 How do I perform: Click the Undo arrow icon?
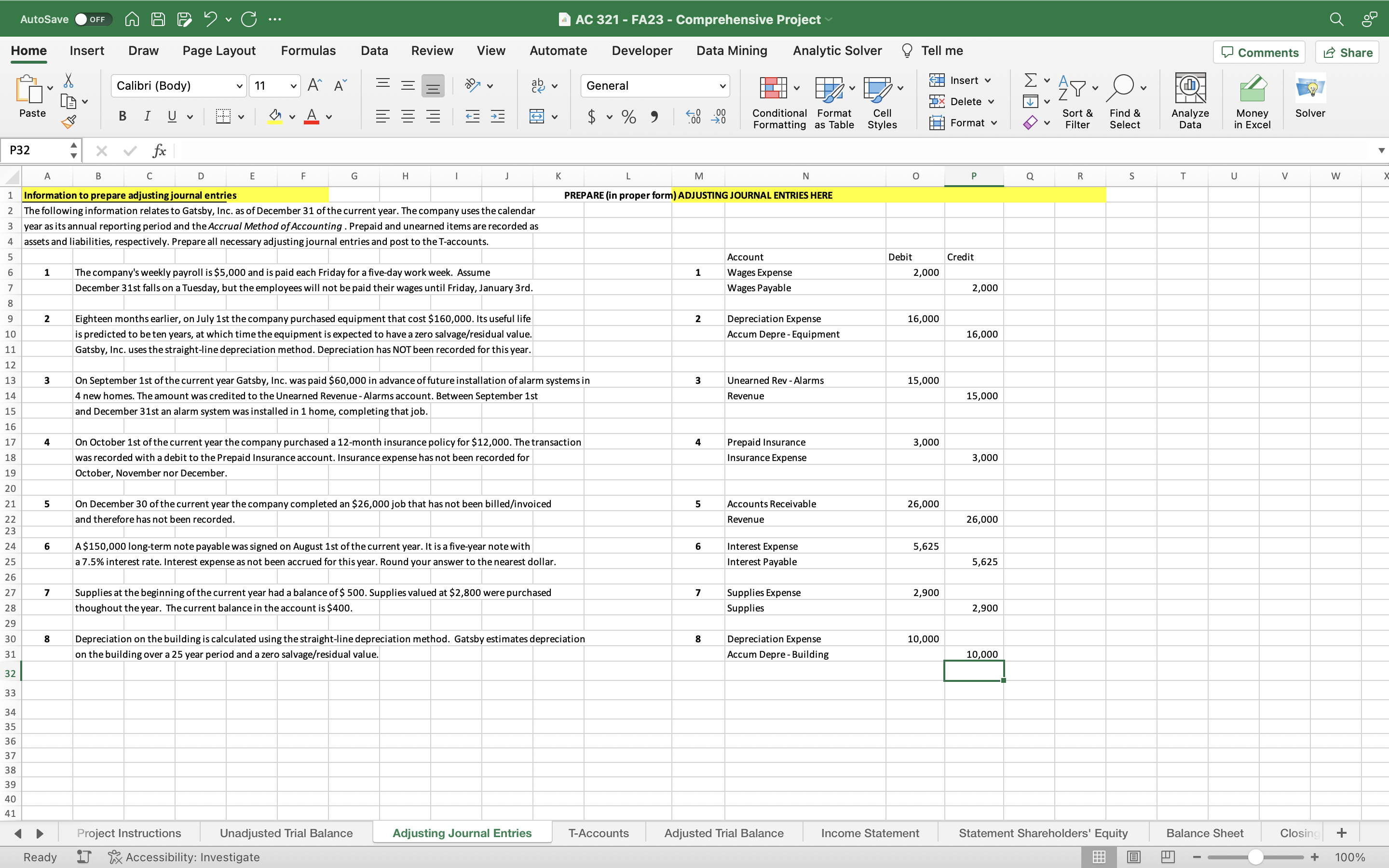pos(210,19)
